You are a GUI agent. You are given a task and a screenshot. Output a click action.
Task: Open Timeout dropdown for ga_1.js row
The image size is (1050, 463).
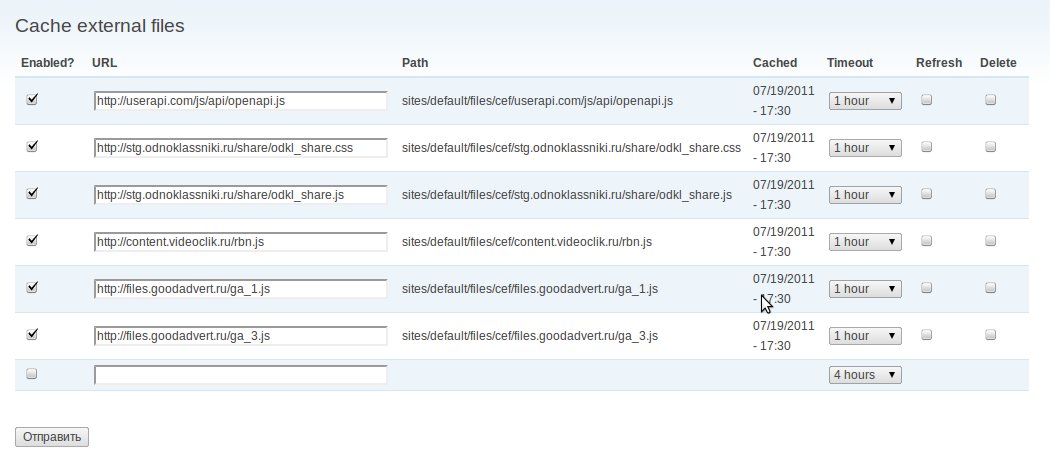(x=865, y=288)
